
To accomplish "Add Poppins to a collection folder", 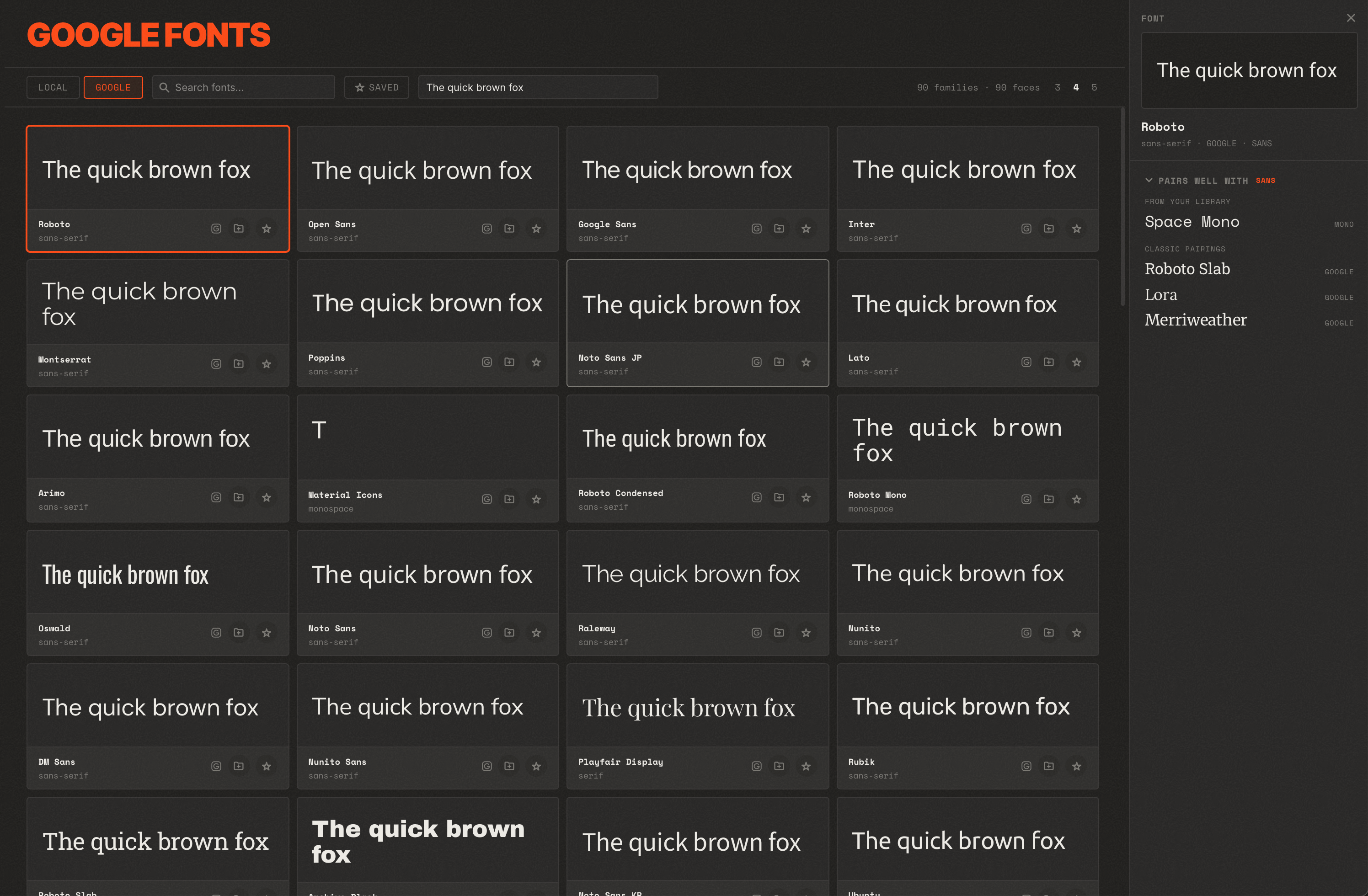I will click(509, 362).
